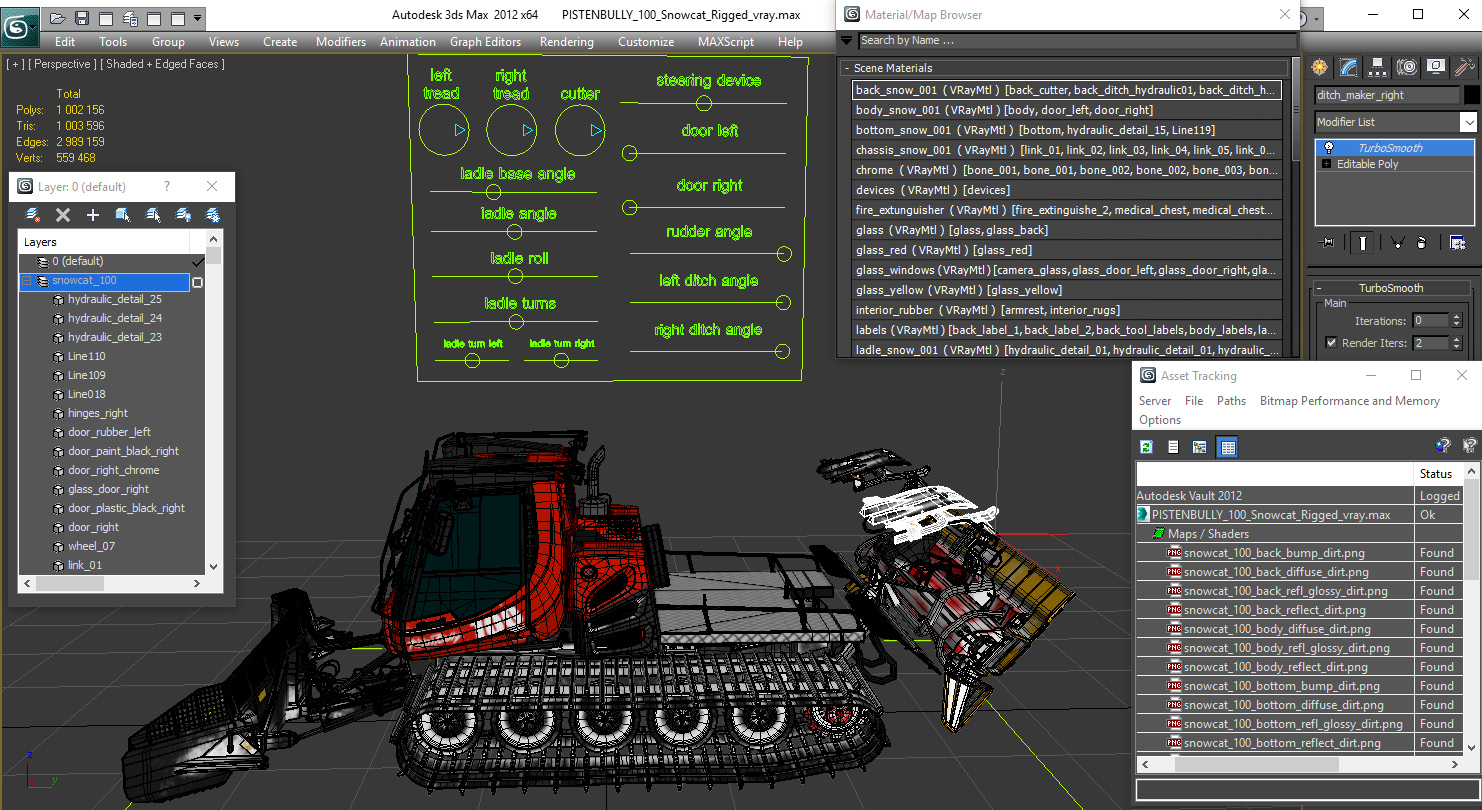1482x810 pixels.
Task: Open Bitmap Performance and Memory menu
Action: (x=1349, y=401)
